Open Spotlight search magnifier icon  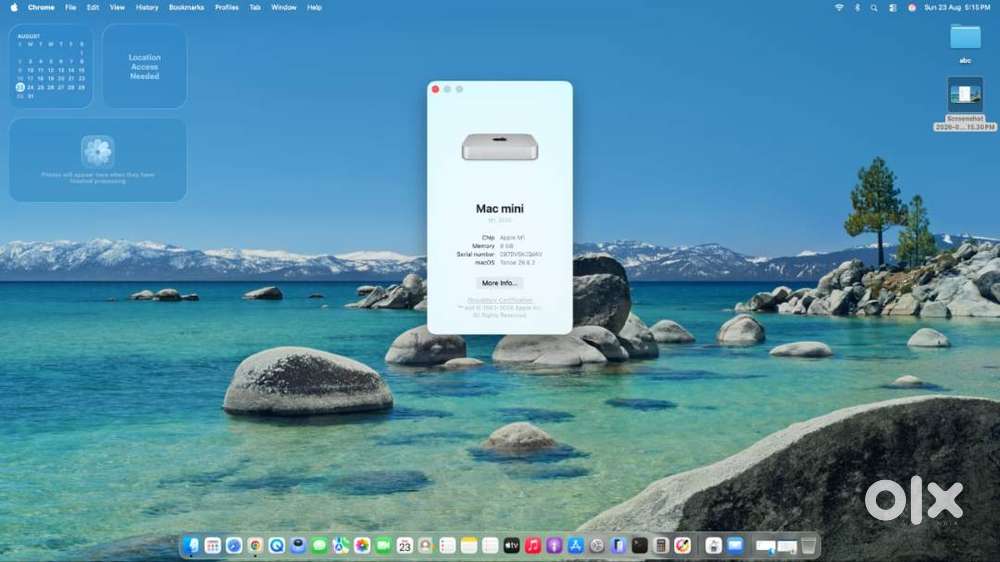coord(874,8)
